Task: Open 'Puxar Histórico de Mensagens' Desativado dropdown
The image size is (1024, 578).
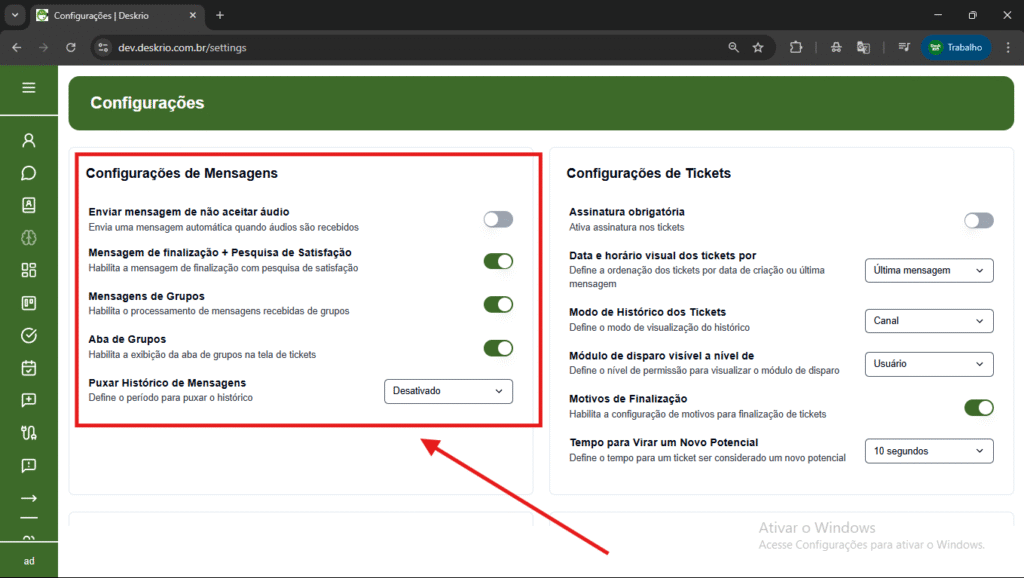Action: [448, 391]
